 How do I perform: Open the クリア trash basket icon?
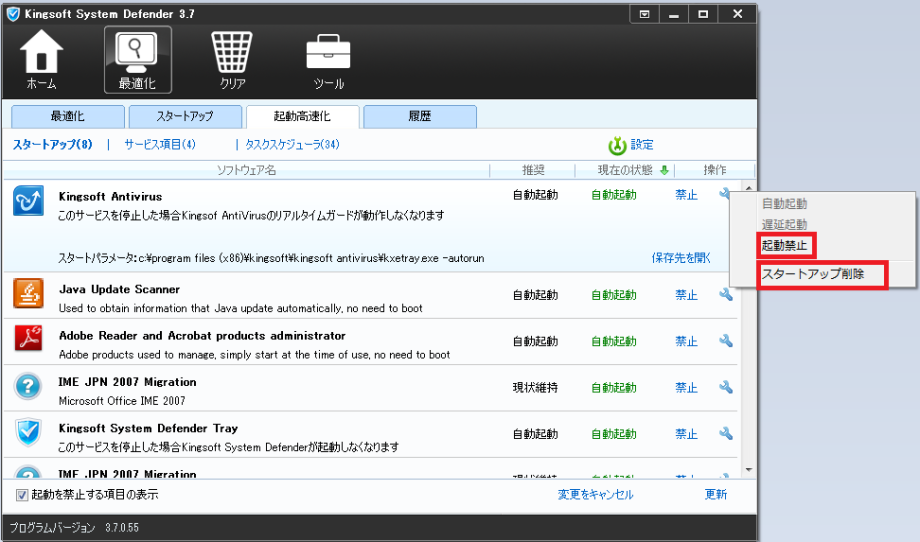[x=232, y=58]
